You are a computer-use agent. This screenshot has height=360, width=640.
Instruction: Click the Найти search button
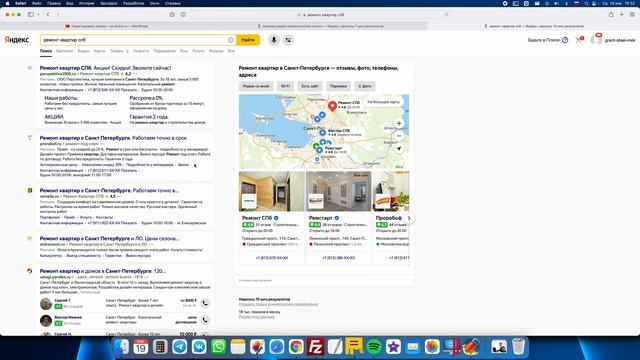248,40
